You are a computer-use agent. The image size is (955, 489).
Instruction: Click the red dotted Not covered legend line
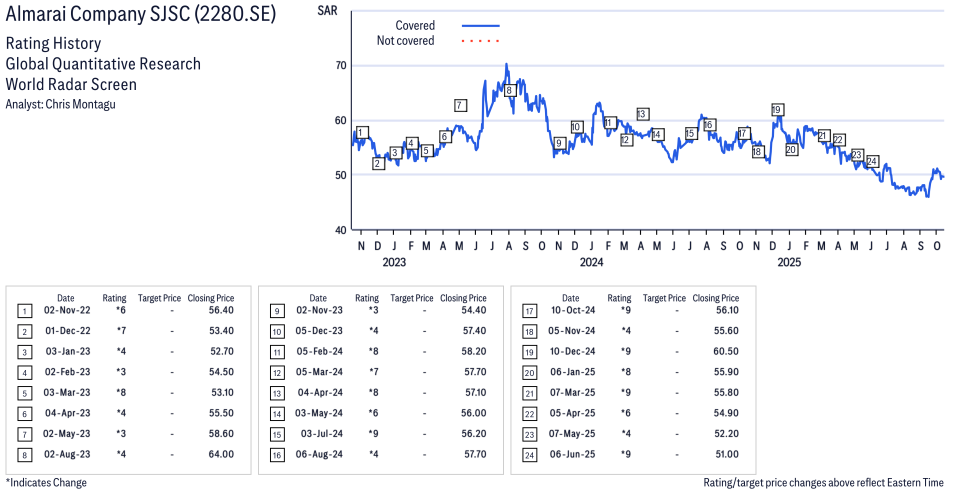(480, 41)
